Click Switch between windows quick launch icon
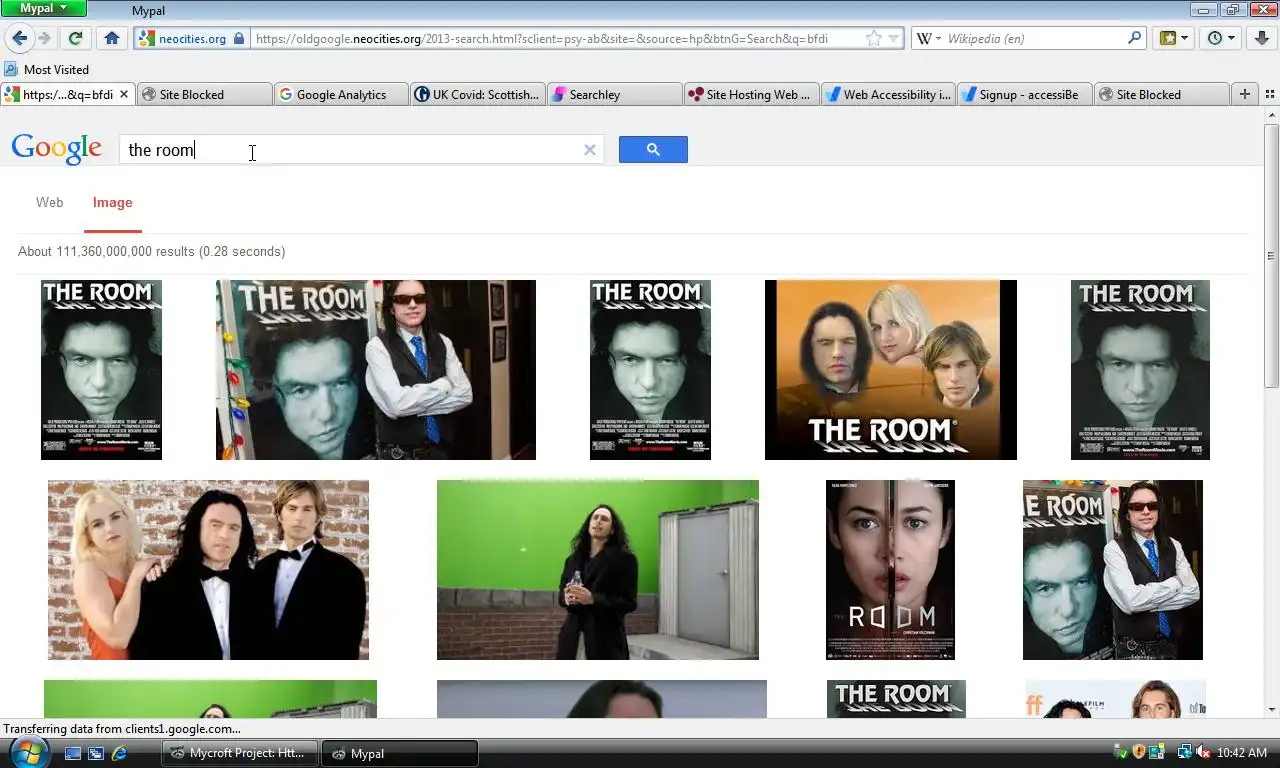This screenshot has height=768, width=1280. (x=96, y=753)
